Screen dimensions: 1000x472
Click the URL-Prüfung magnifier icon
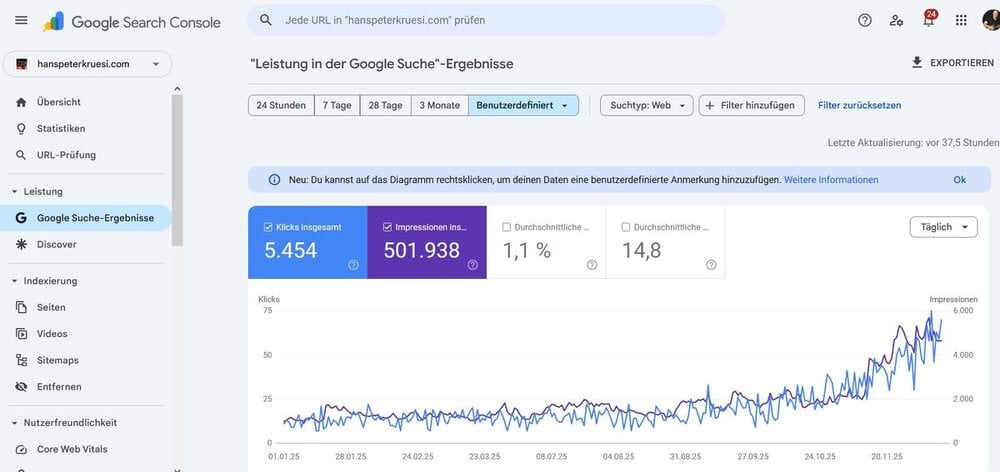(x=21, y=155)
